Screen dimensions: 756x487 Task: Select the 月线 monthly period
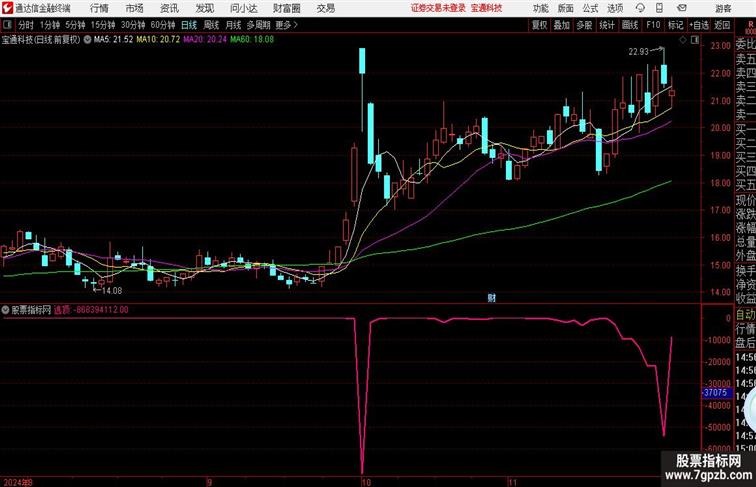[x=233, y=25]
